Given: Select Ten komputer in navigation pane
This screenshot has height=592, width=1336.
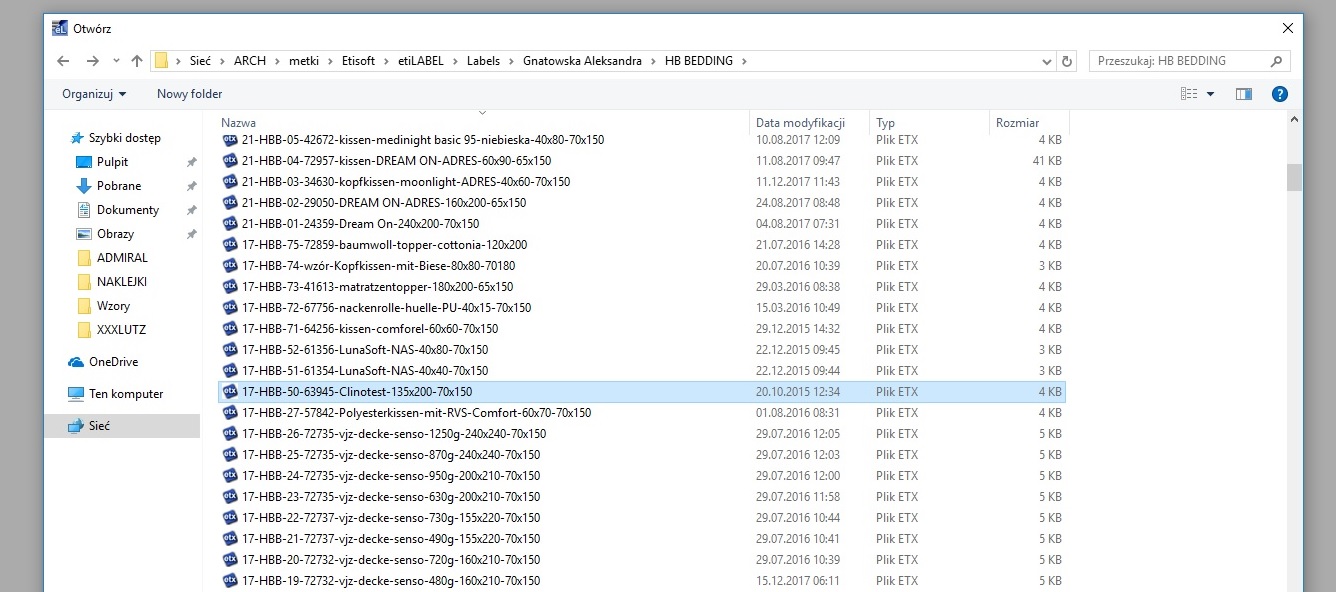Looking at the screenshot, I should point(125,394).
